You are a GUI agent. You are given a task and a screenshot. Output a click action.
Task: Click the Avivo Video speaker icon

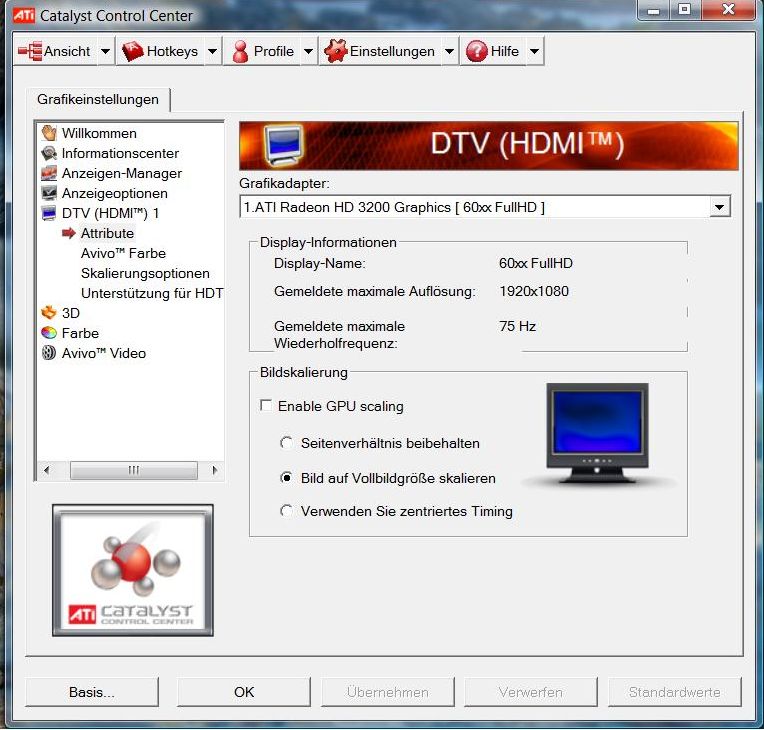pos(49,353)
